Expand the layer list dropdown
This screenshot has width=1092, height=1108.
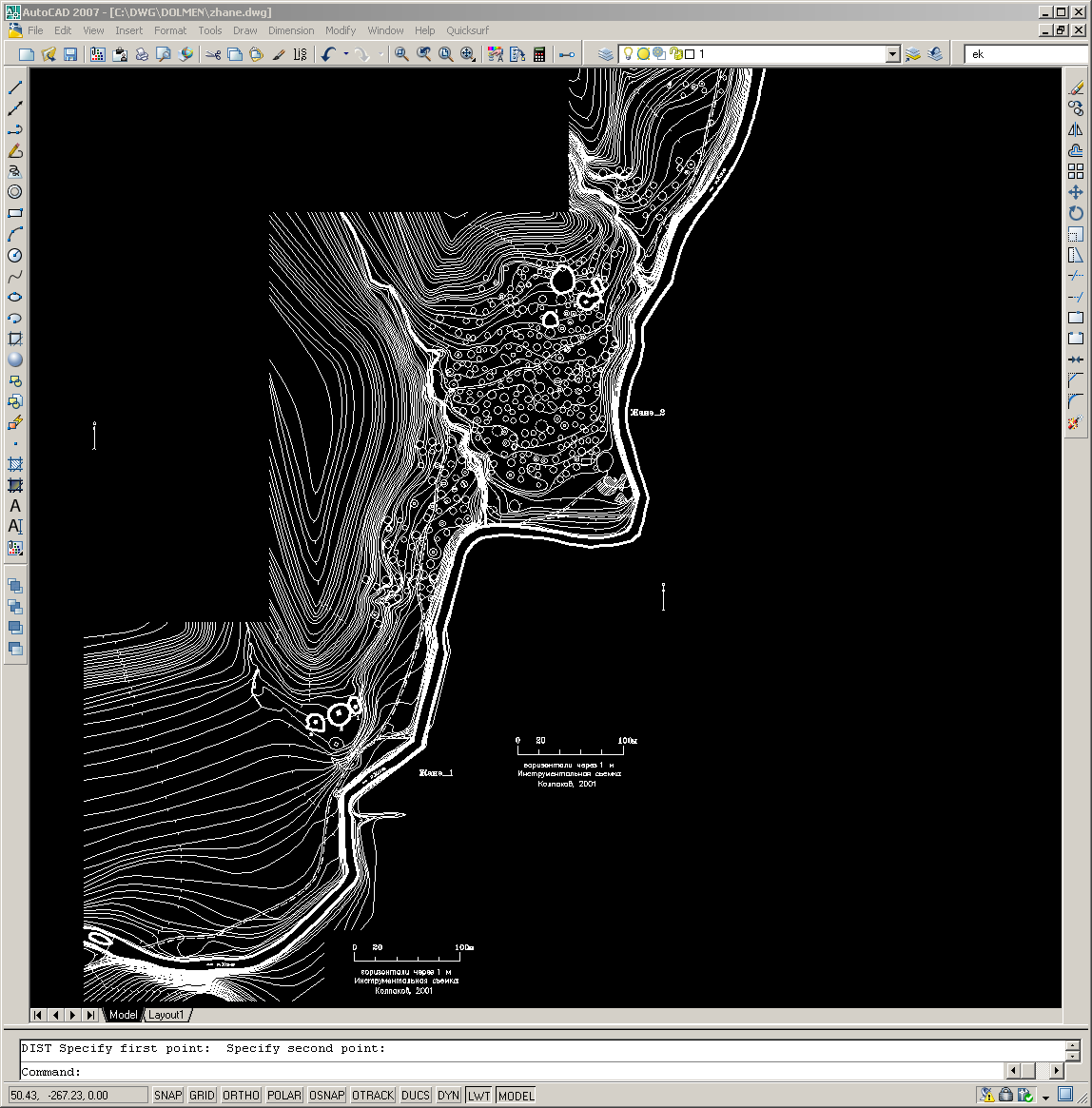pyautogui.click(x=892, y=54)
